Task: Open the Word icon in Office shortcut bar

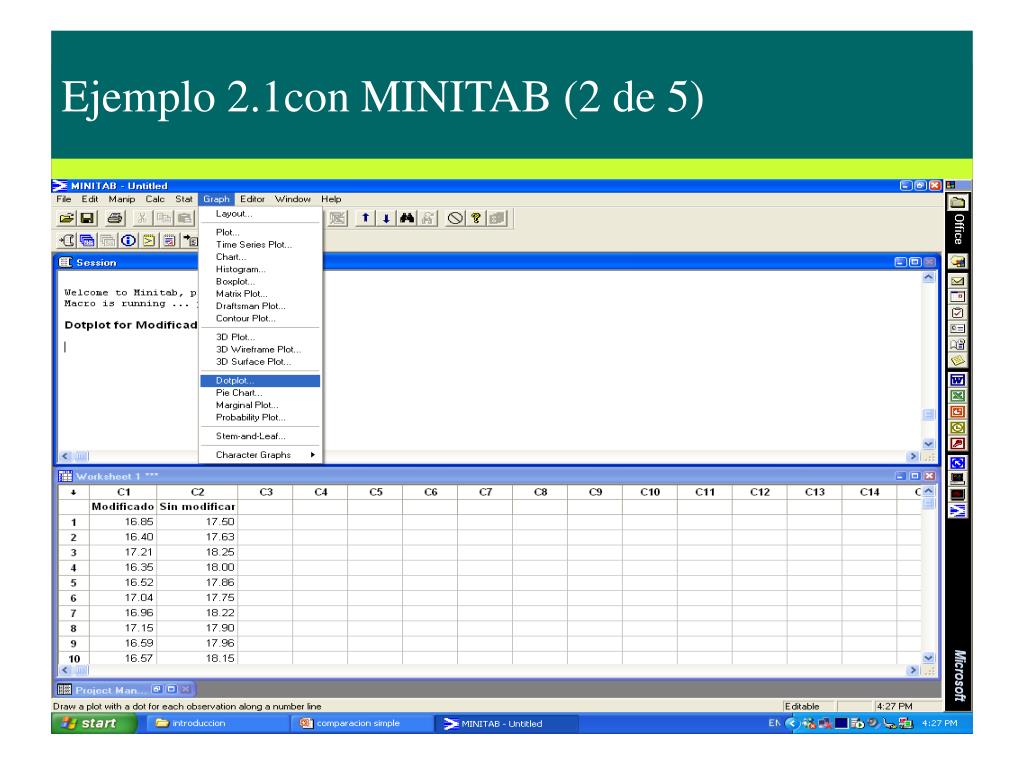Action: coord(957,380)
